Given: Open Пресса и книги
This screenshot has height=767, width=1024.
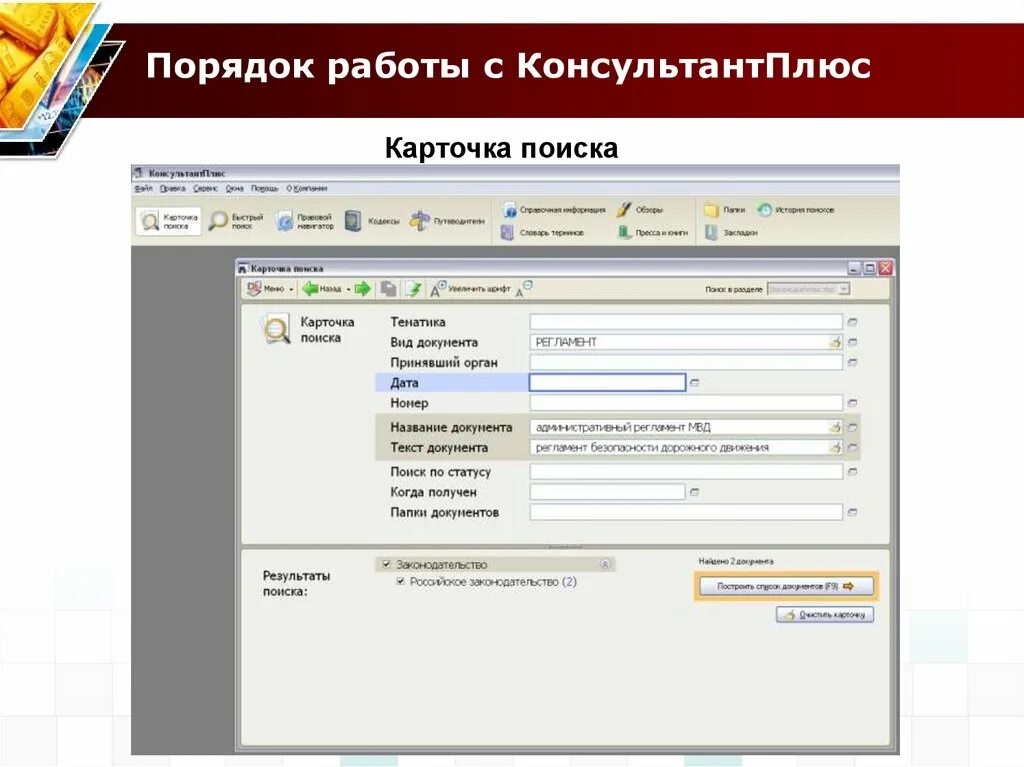Looking at the screenshot, I should (652, 233).
